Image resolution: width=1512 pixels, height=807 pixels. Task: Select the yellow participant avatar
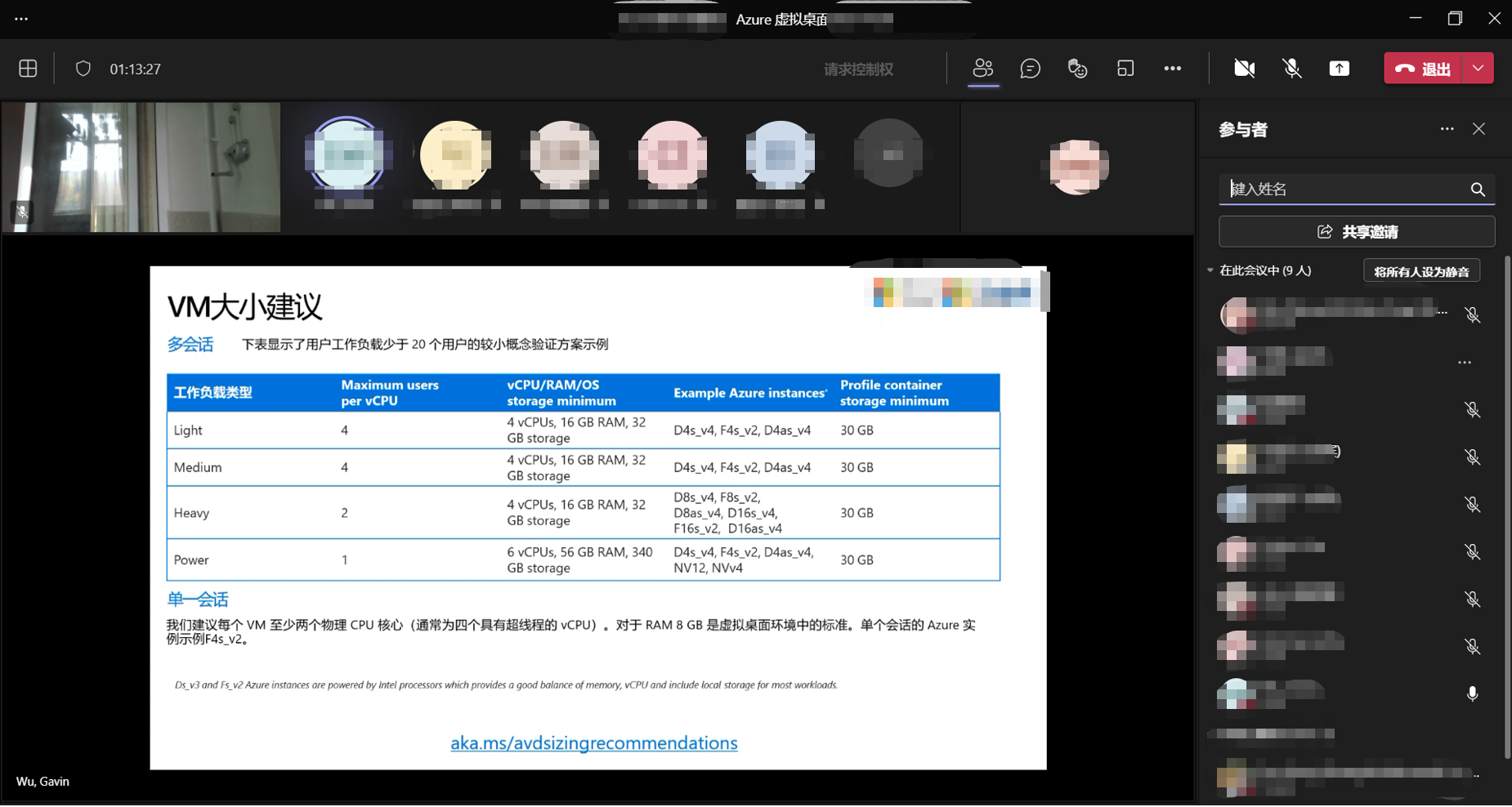[x=455, y=154]
